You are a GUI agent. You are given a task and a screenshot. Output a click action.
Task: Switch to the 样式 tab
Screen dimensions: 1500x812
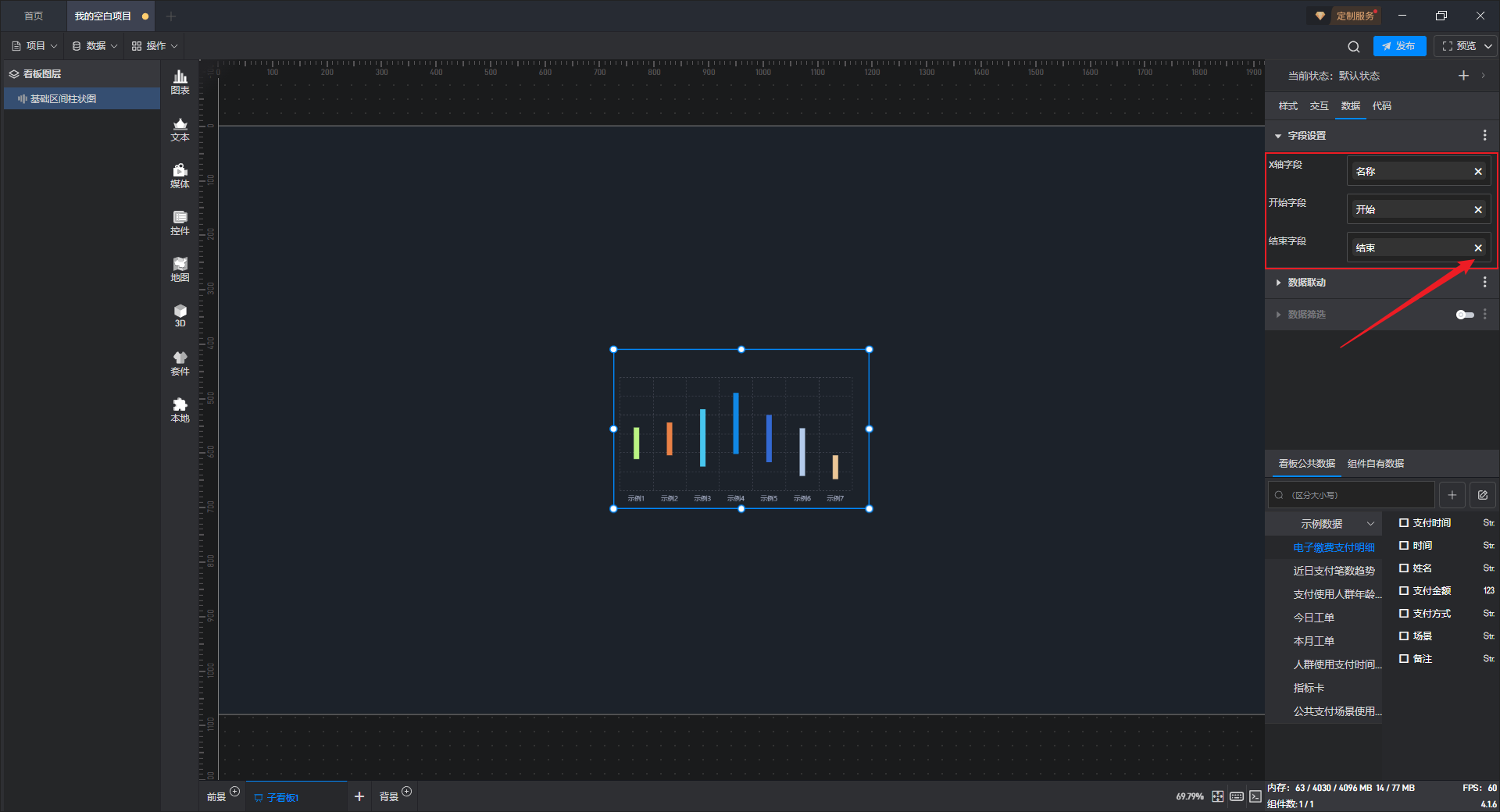click(x=1288, y=106)
